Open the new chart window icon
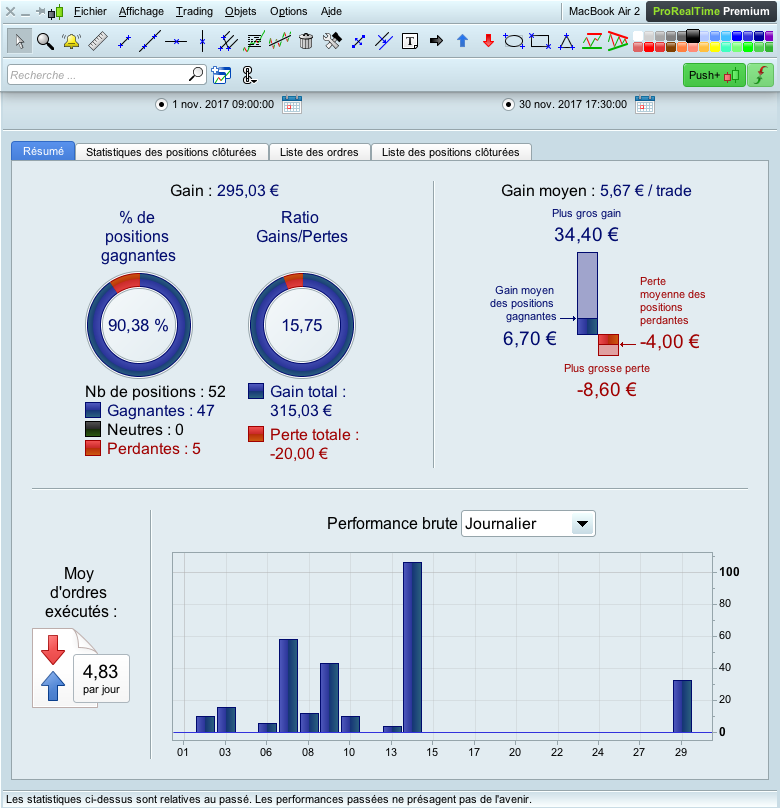 221,75
